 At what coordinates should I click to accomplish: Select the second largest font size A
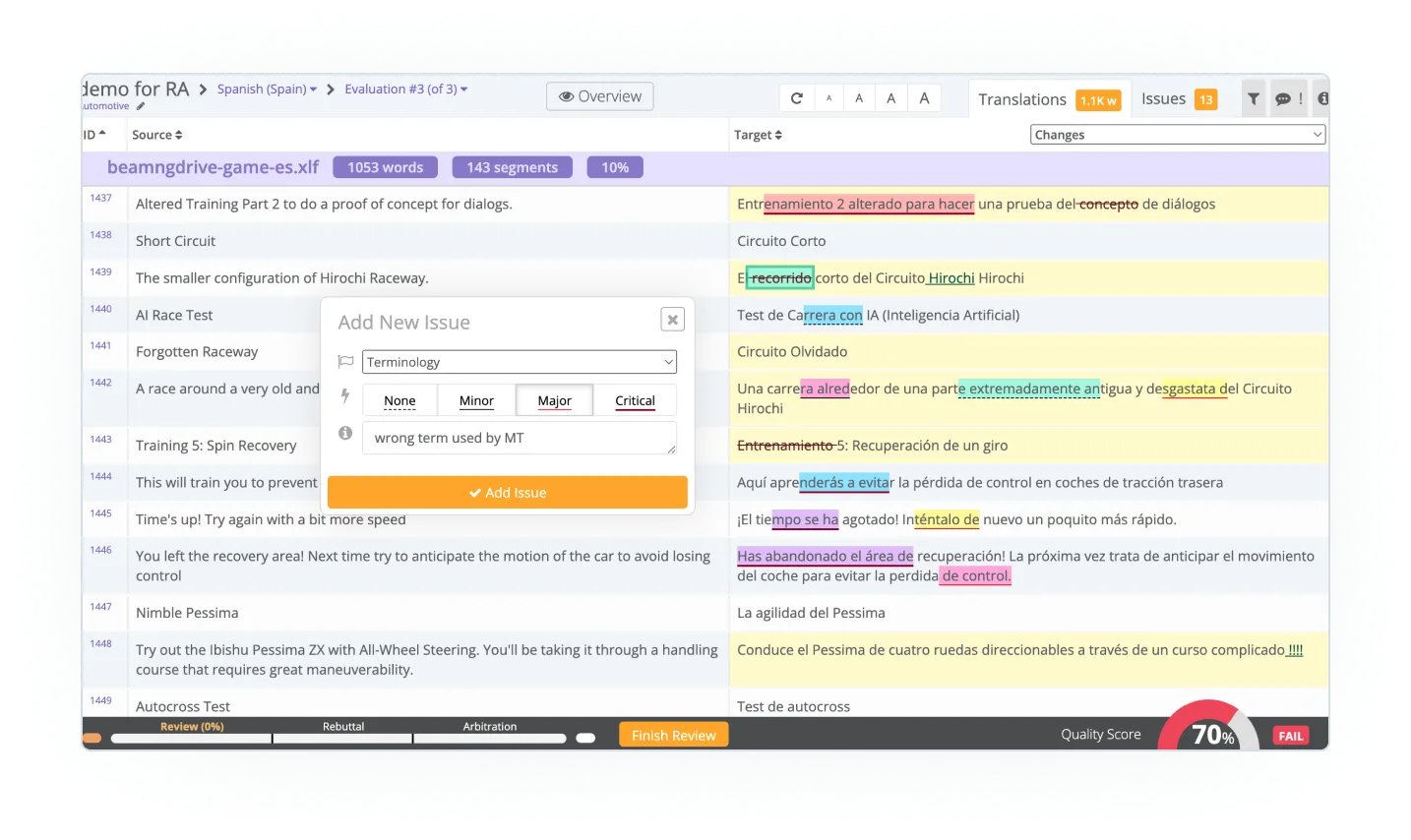pos(890,98)
